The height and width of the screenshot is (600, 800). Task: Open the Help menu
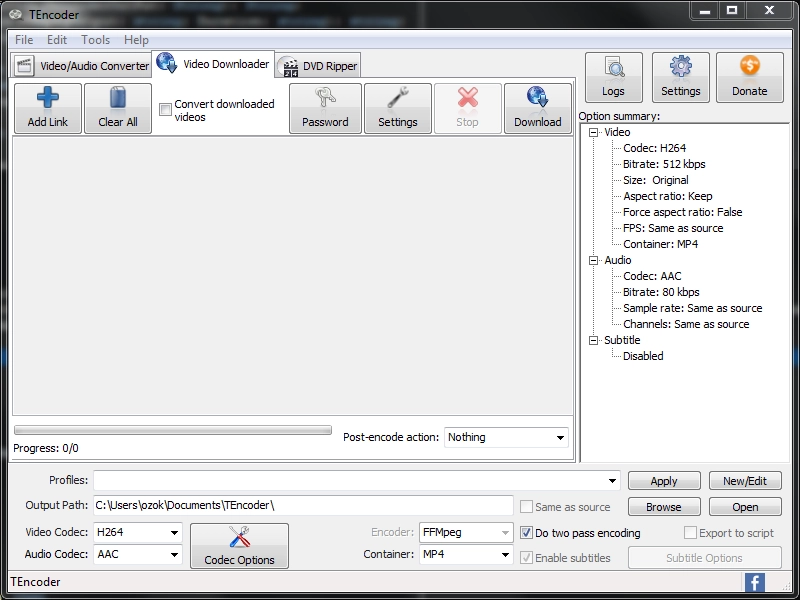(x=136, y=40)
